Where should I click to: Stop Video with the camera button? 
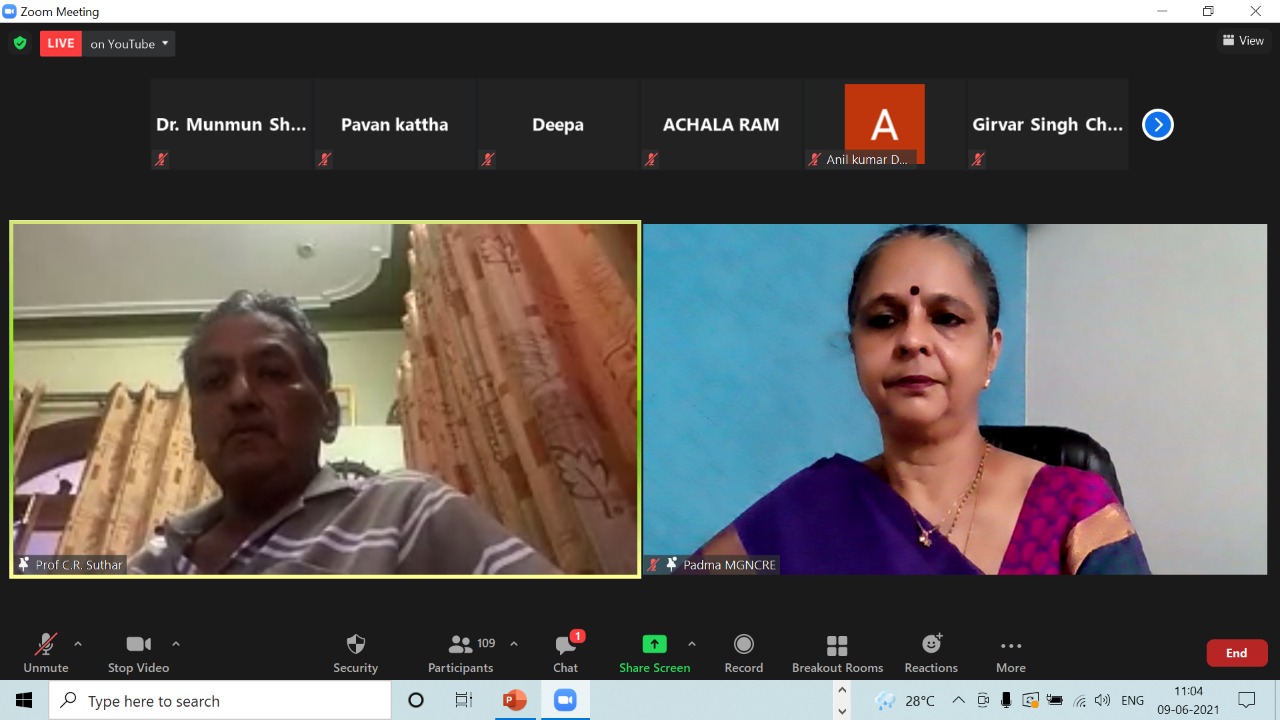tap(138, 653)
